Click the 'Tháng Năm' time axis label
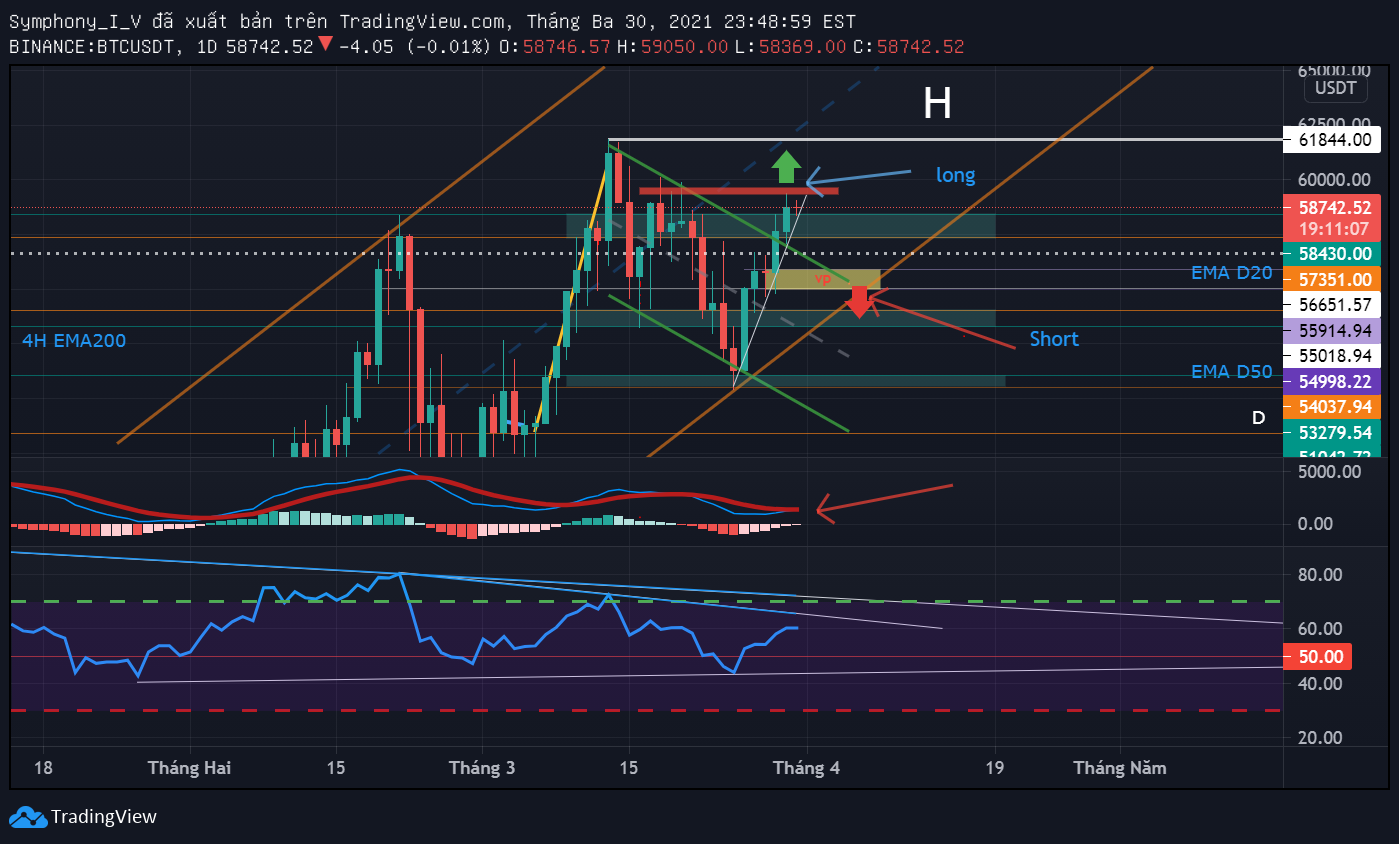The height and width of the screenshot is (844, 1399). (x=1119, y=768)
